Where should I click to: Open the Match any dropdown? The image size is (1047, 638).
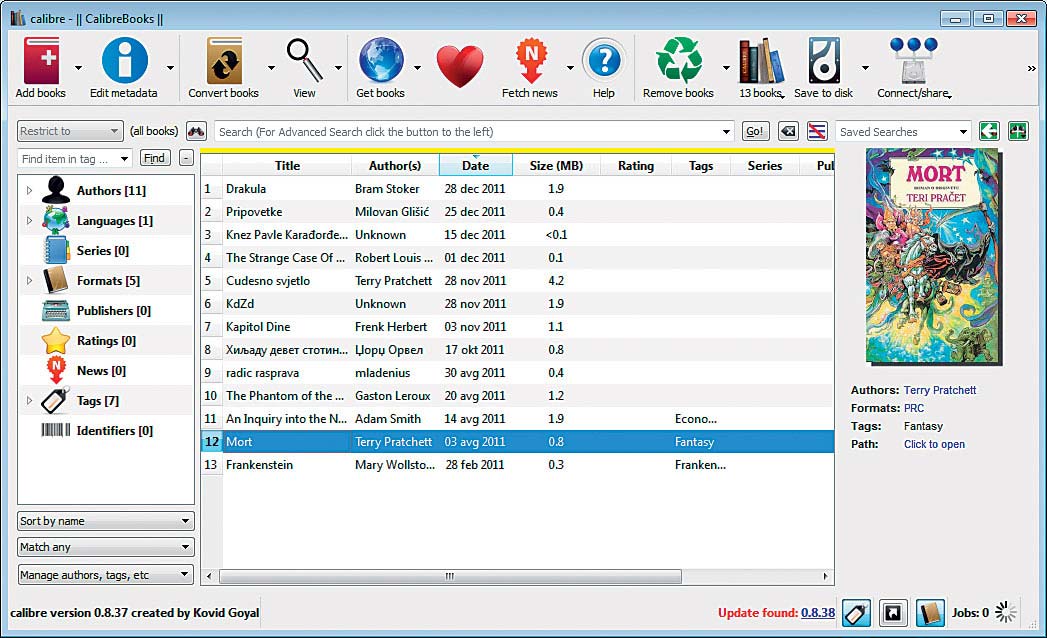point(106,547)
